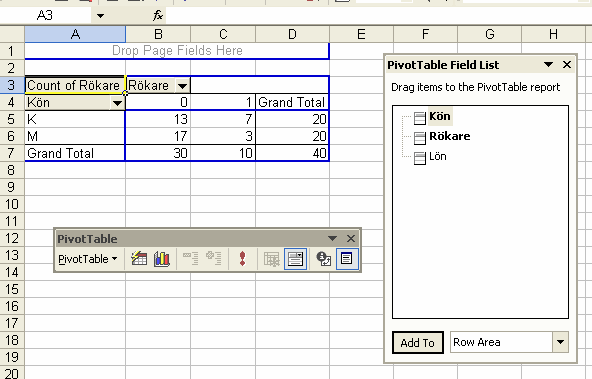This screenshot has height=379, width=592.
Task: Select row 3 header
Action: [12, 85]
